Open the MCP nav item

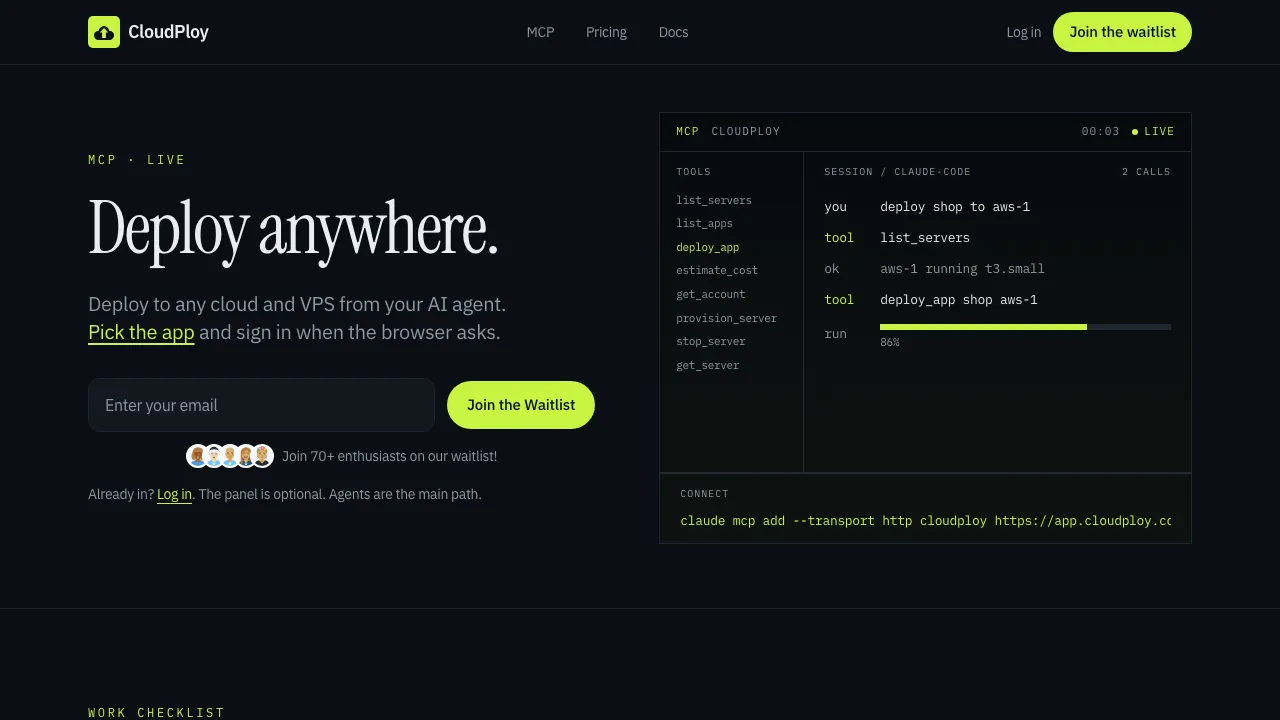coord(540,32)
